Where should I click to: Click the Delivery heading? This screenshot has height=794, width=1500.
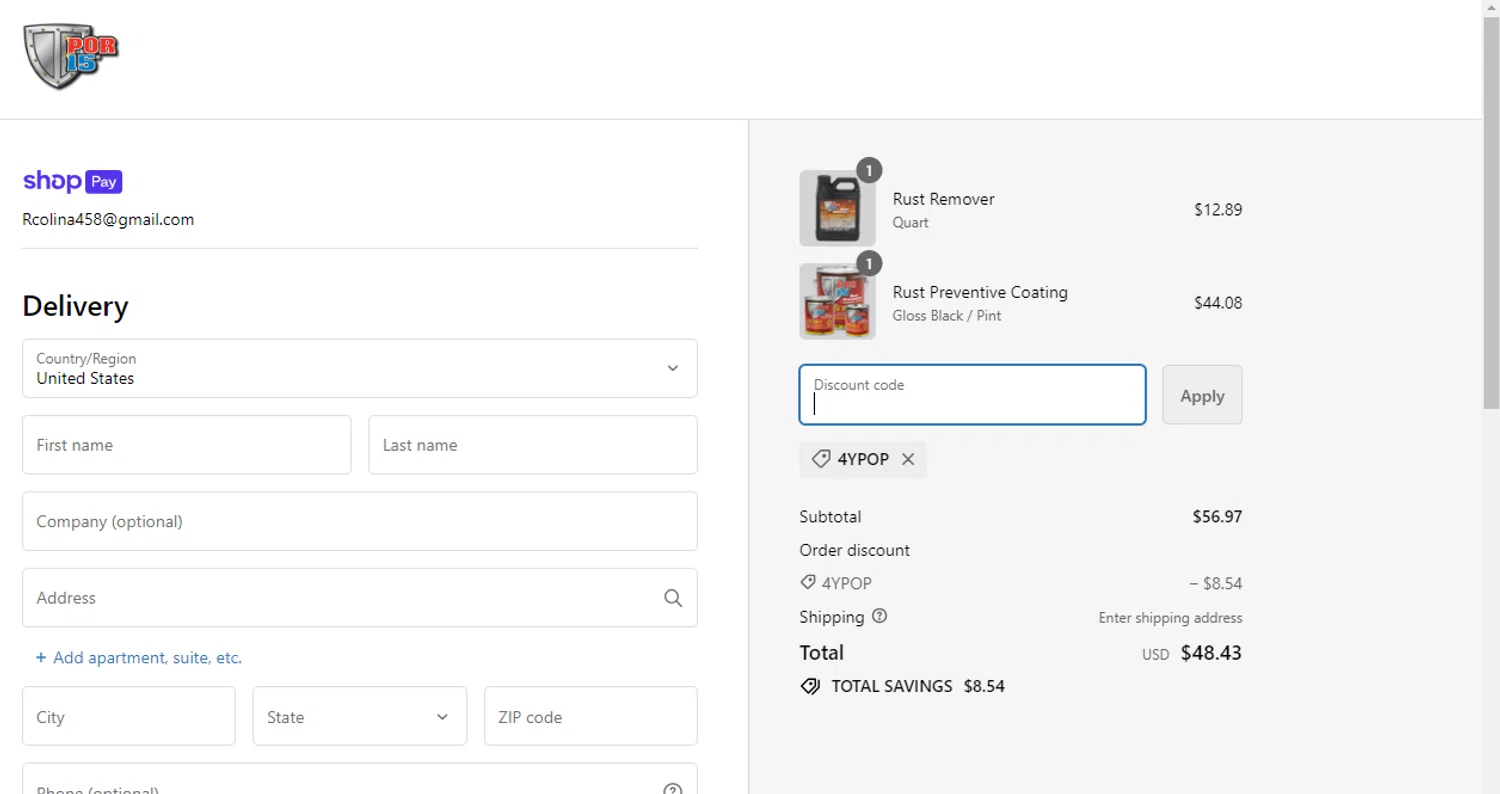[x=75, y=306]
